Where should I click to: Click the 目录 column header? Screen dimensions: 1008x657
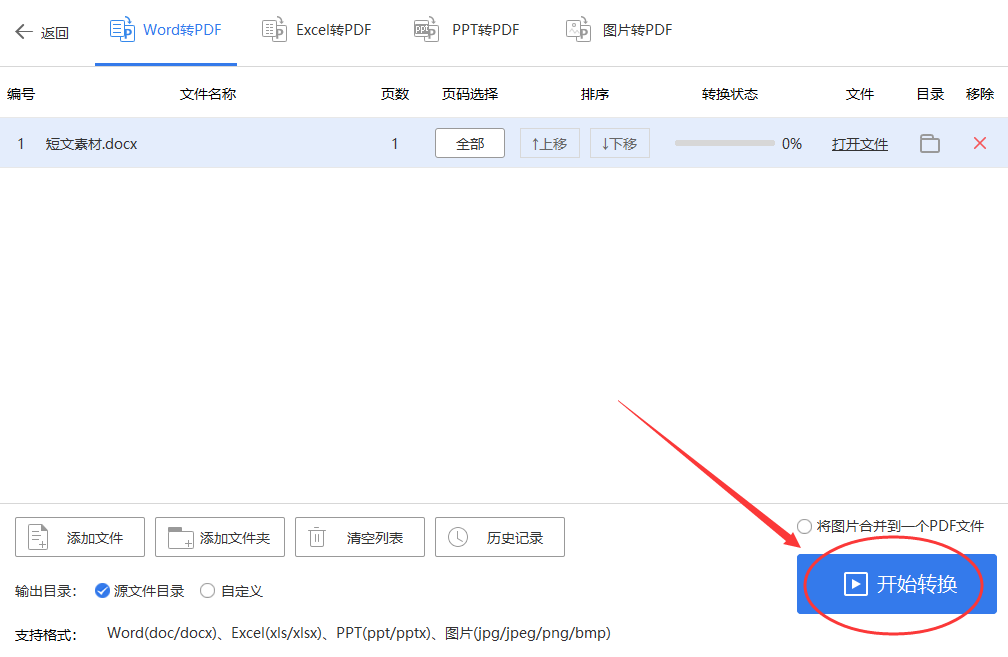[930, 94]
